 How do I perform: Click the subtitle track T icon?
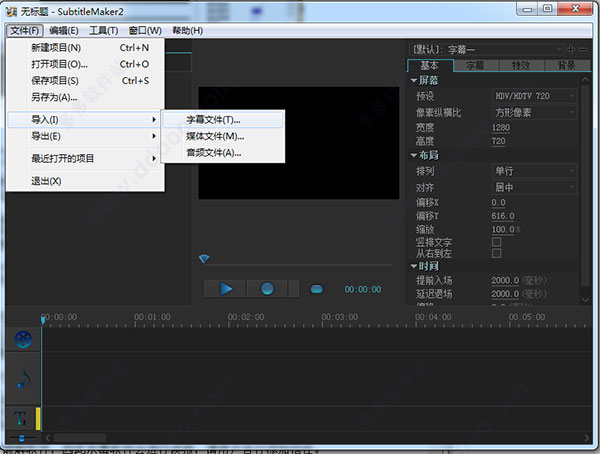point(20,418)
